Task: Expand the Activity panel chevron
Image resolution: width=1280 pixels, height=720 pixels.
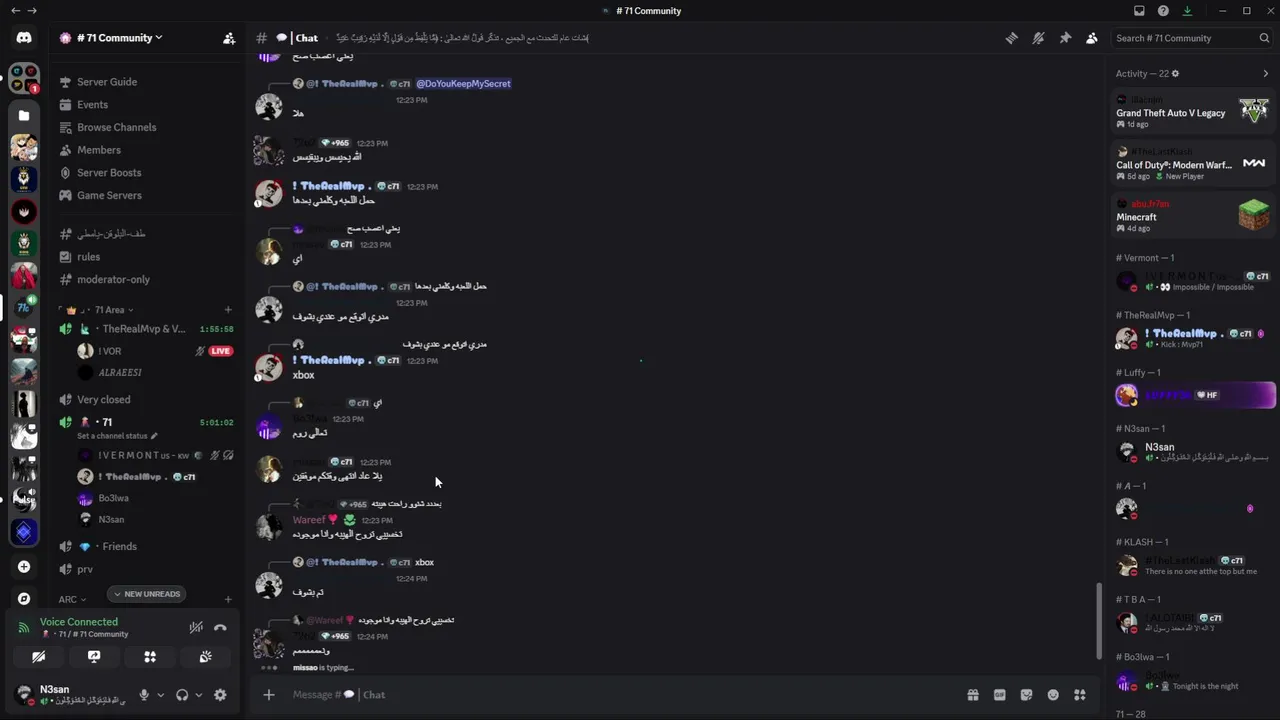Action: [1265, 74]
